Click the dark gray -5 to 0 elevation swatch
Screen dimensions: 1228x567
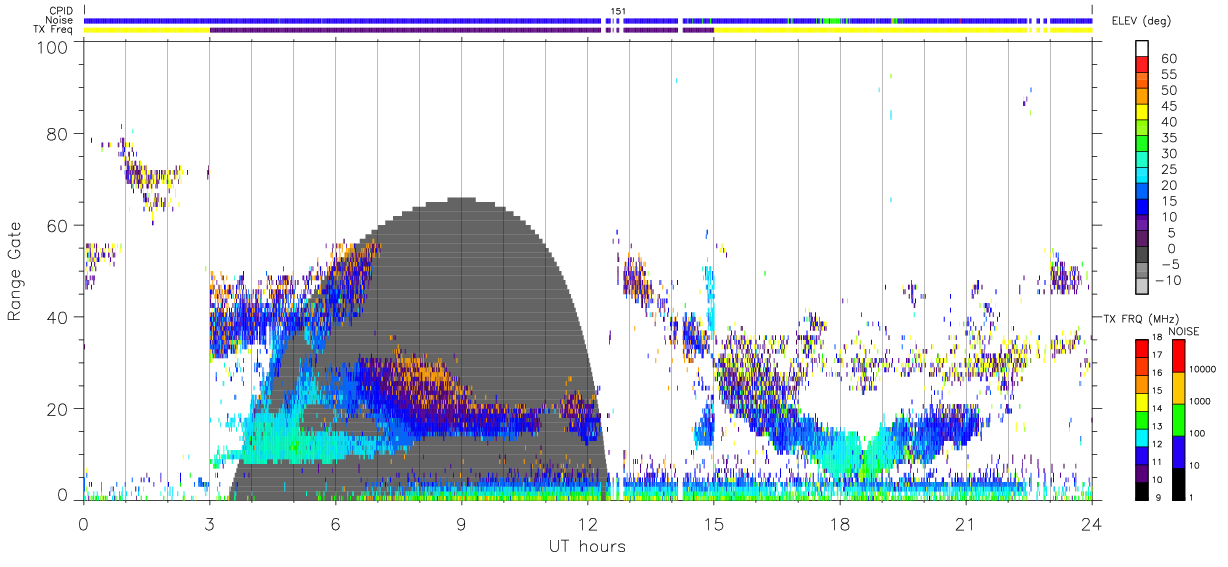[1142, 256]
